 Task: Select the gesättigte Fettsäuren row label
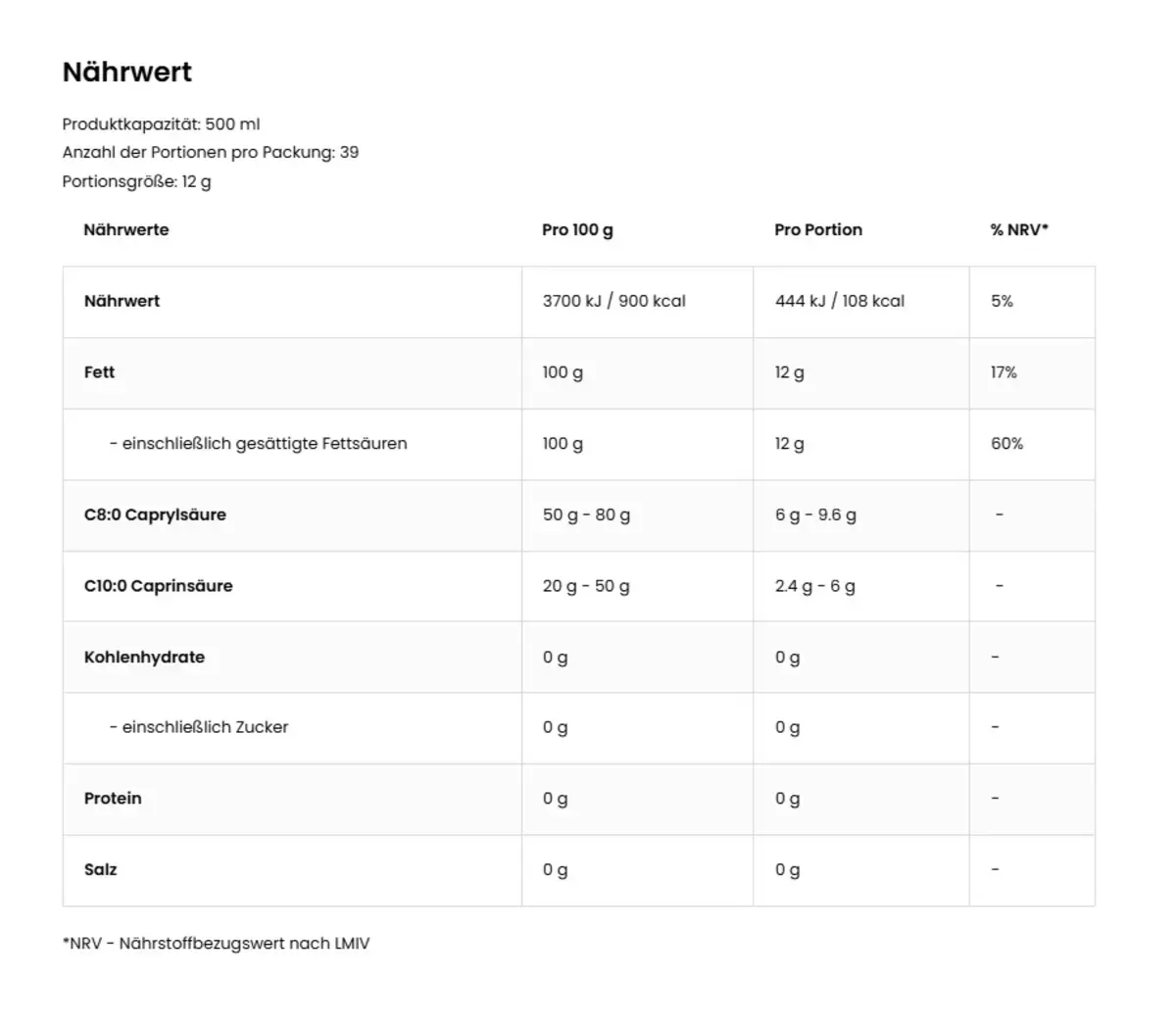(x=258, y=444)
